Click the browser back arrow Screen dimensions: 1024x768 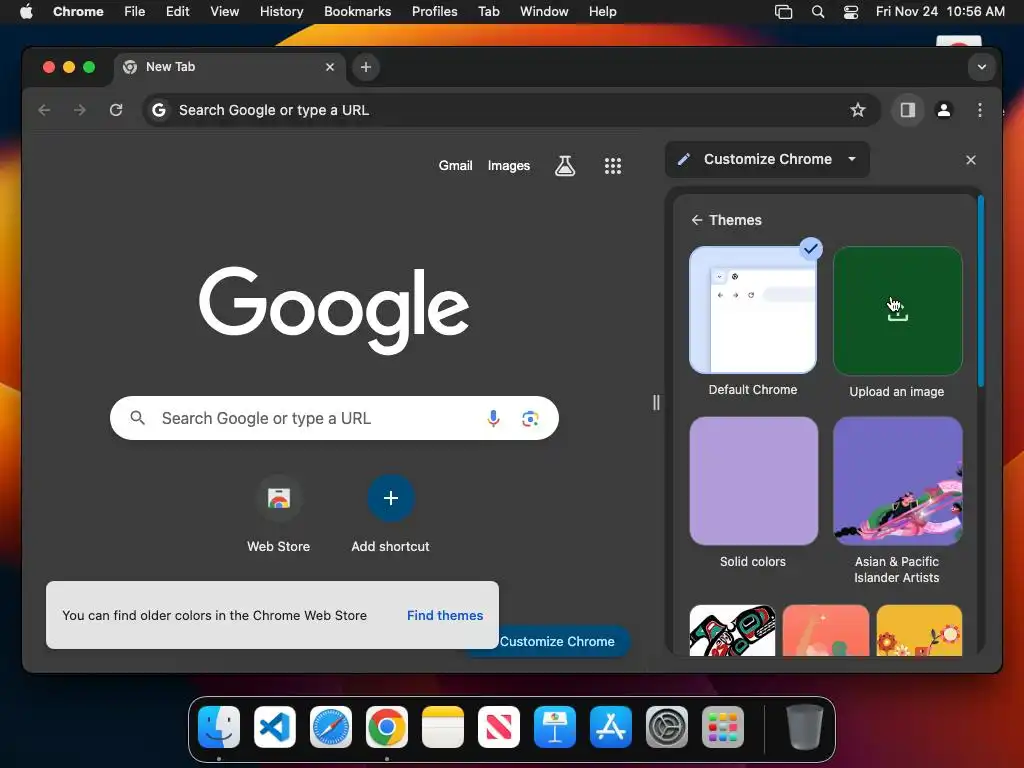(x=44, y=110)
